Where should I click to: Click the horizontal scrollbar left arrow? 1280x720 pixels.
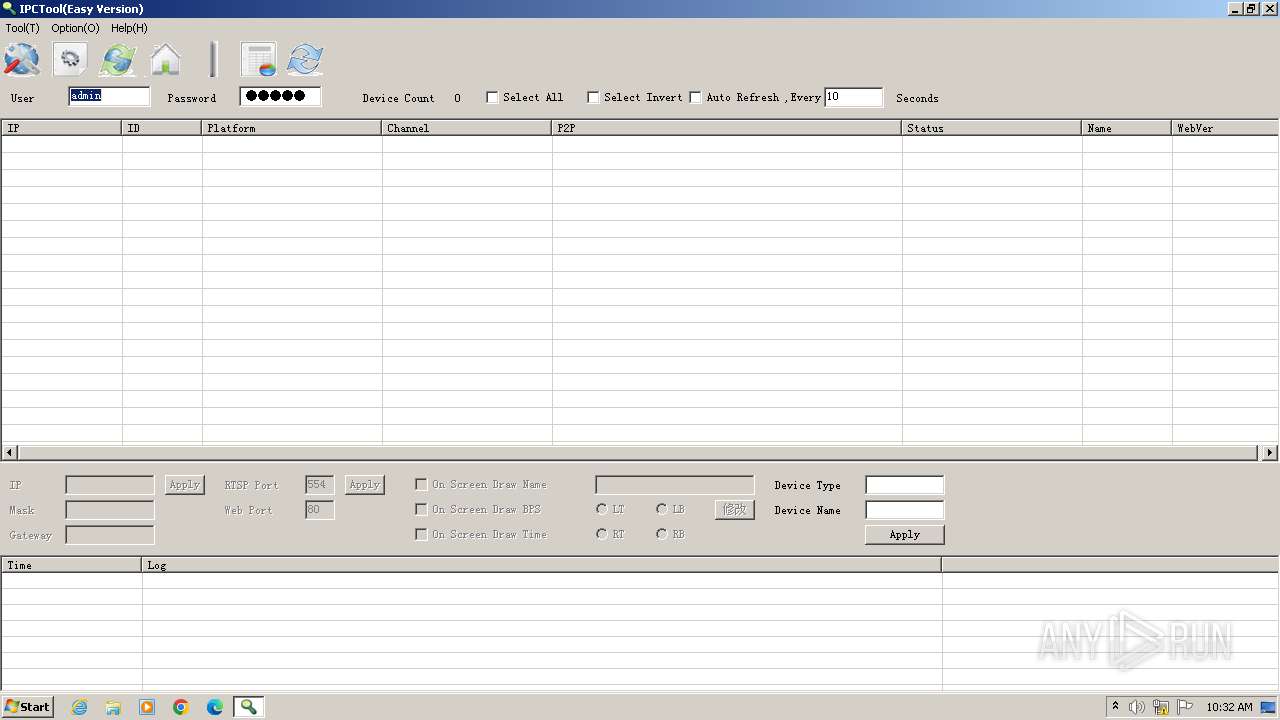pyautogui.click(x=9, y=453)
